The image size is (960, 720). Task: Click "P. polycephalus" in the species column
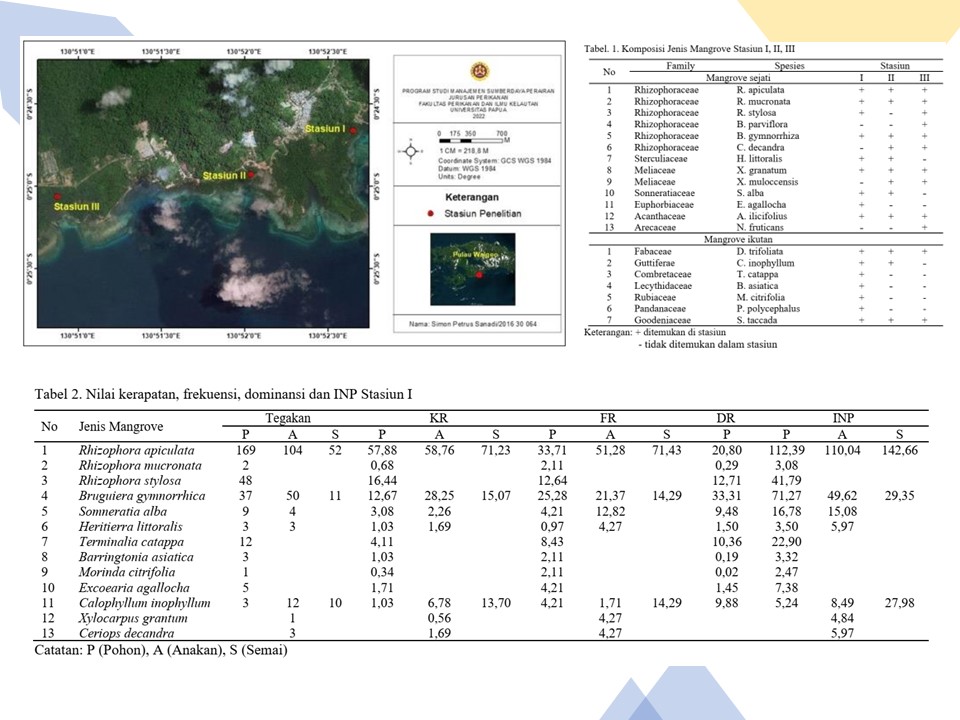pos(768,309)
